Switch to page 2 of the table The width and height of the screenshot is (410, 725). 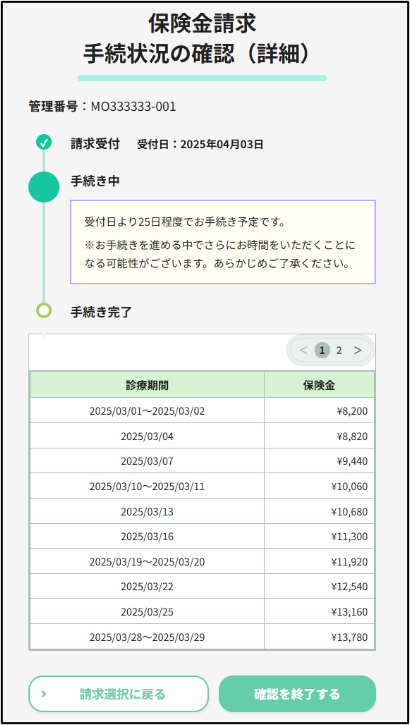(339, 350)
